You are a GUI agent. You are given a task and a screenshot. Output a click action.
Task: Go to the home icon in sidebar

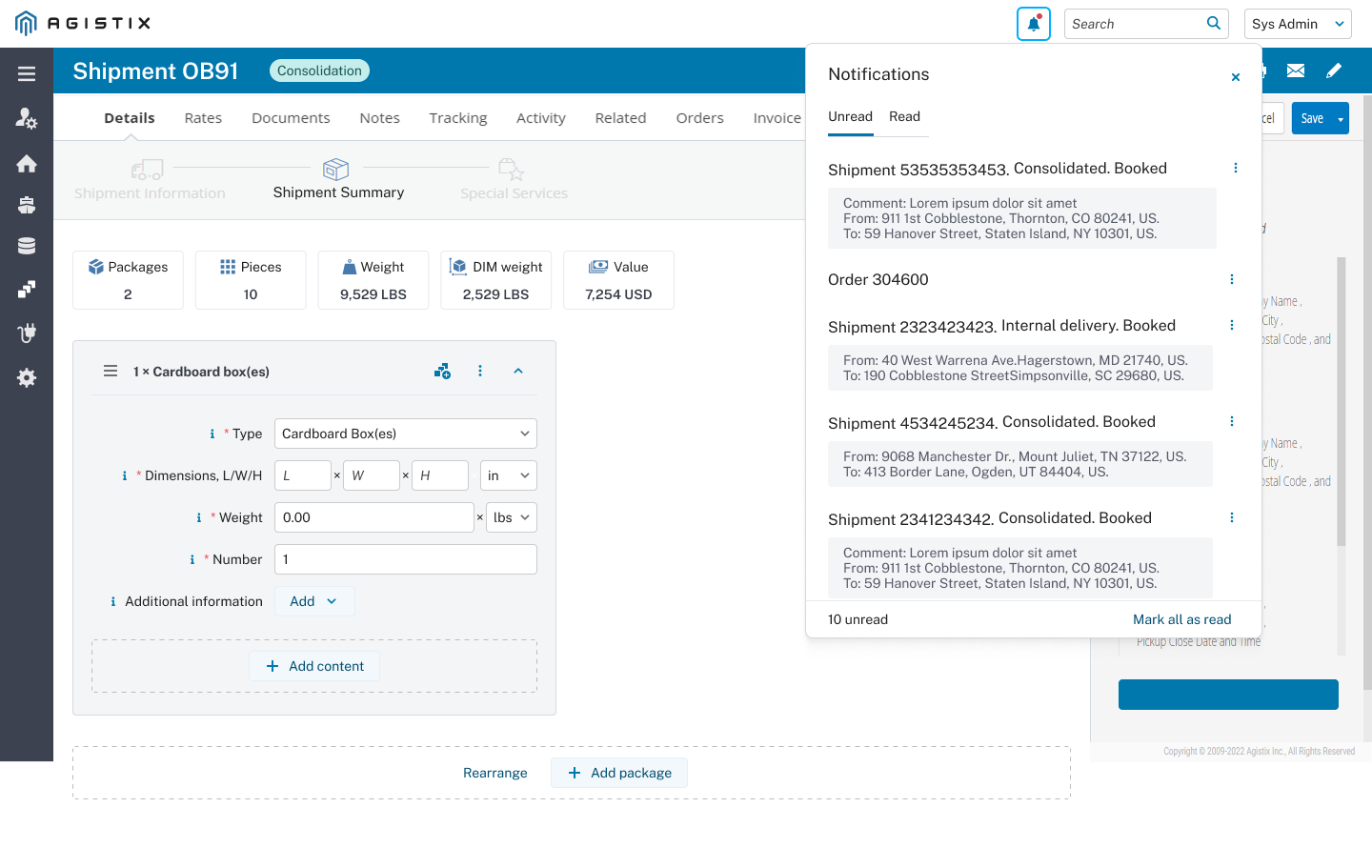(27, 164)
